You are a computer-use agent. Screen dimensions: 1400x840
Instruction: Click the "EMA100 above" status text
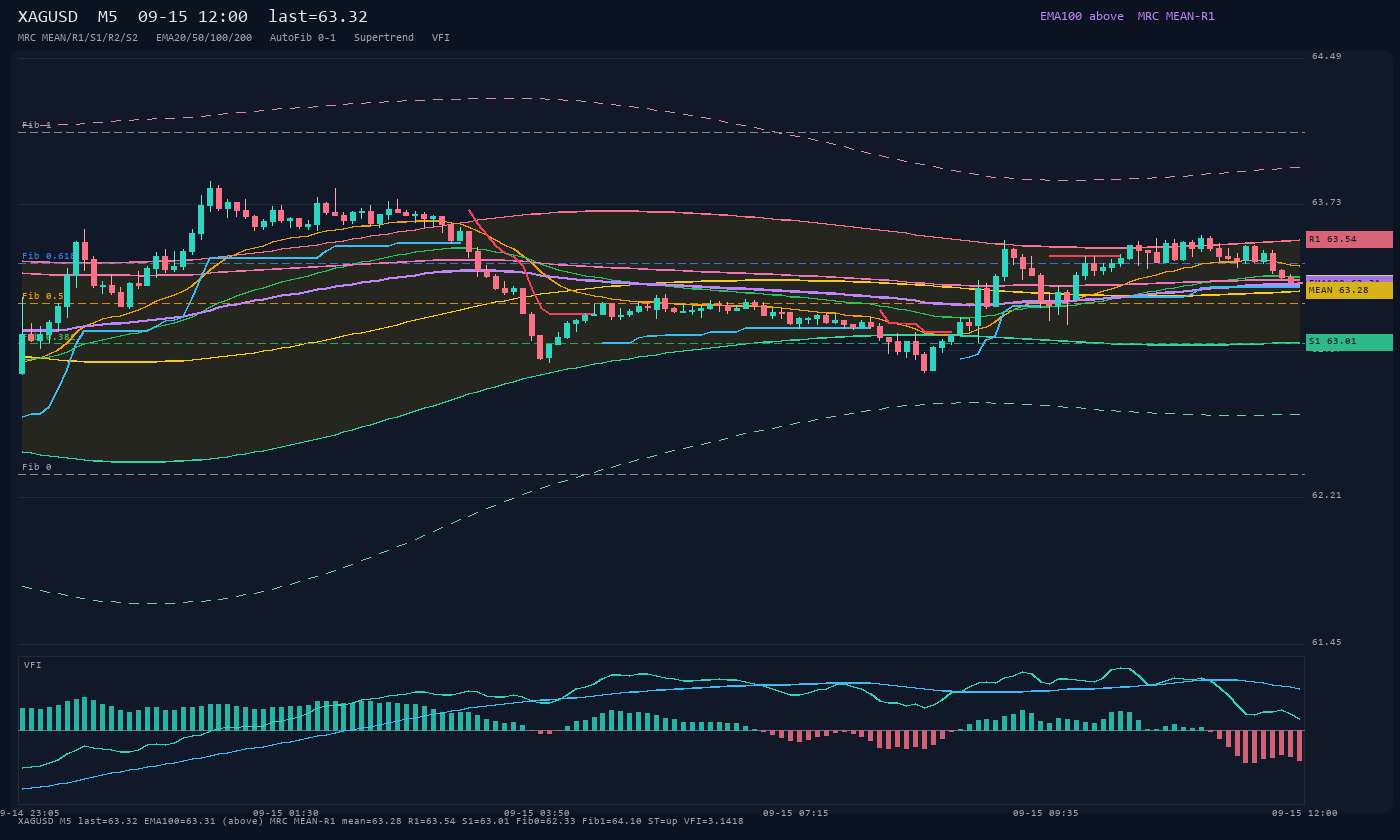pos(1082,16)
